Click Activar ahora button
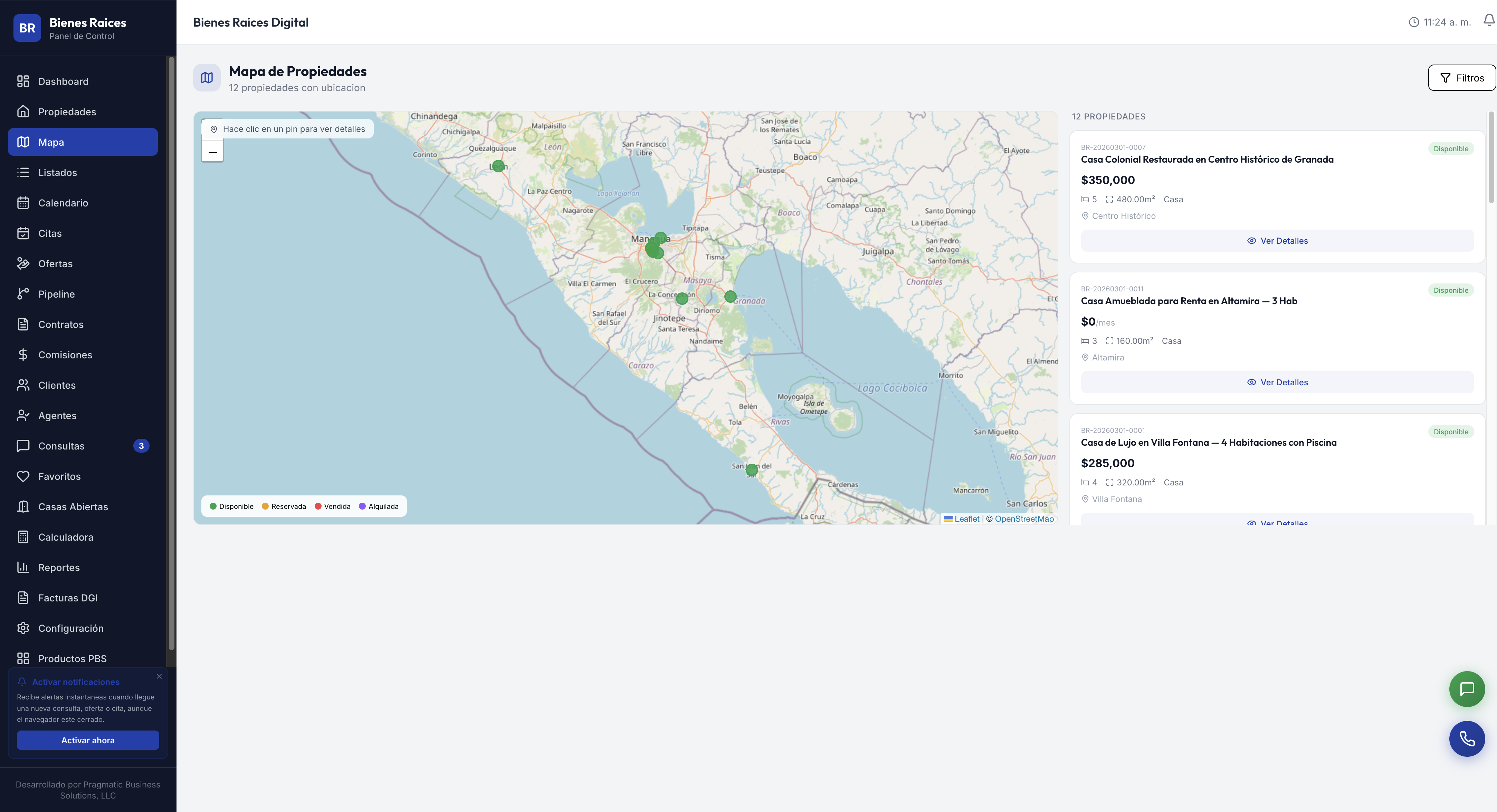Screen dimensions: 1497x812 pos(88,740)
